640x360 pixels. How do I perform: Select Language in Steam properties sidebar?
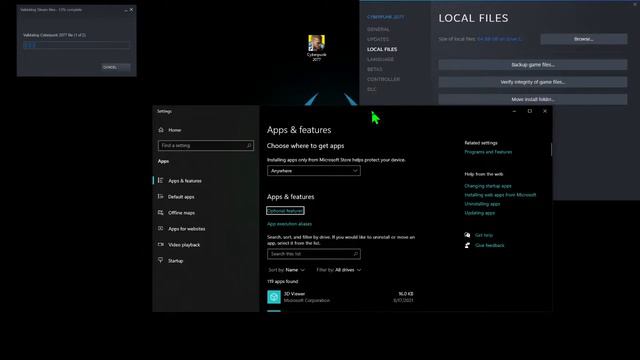click(x=380, y=59)
